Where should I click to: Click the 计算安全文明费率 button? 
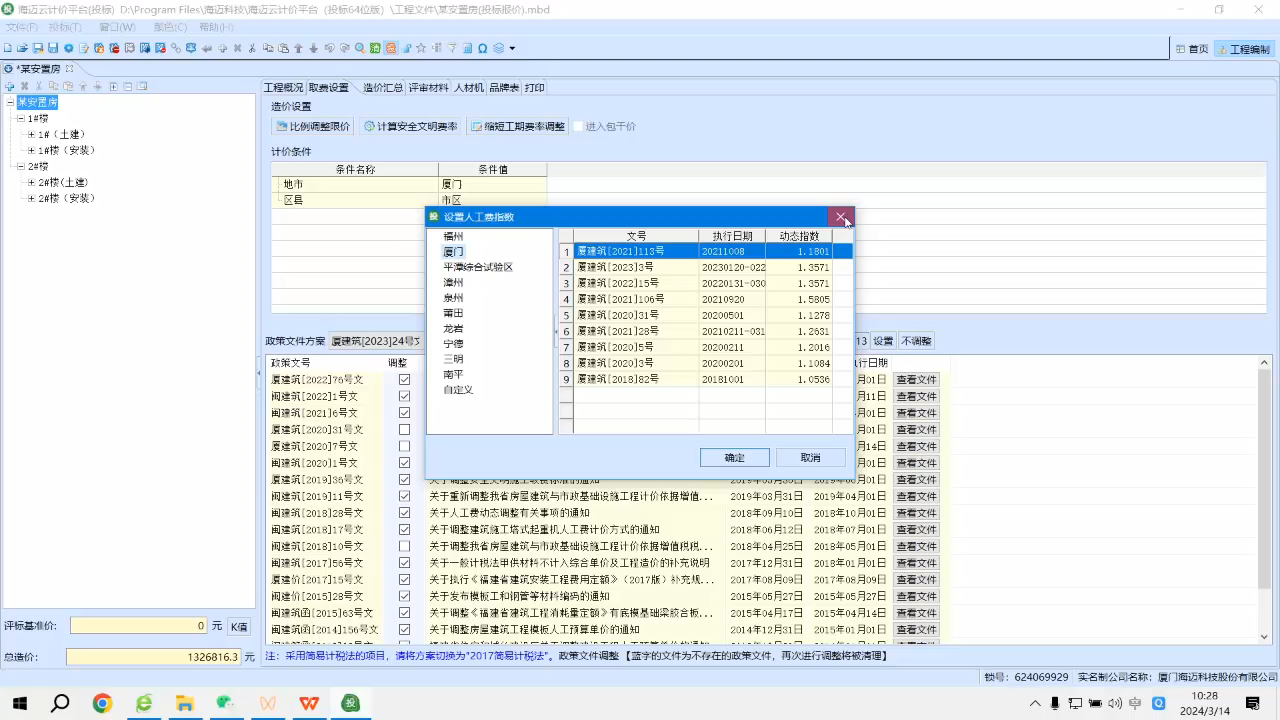(x=410, y=126)
